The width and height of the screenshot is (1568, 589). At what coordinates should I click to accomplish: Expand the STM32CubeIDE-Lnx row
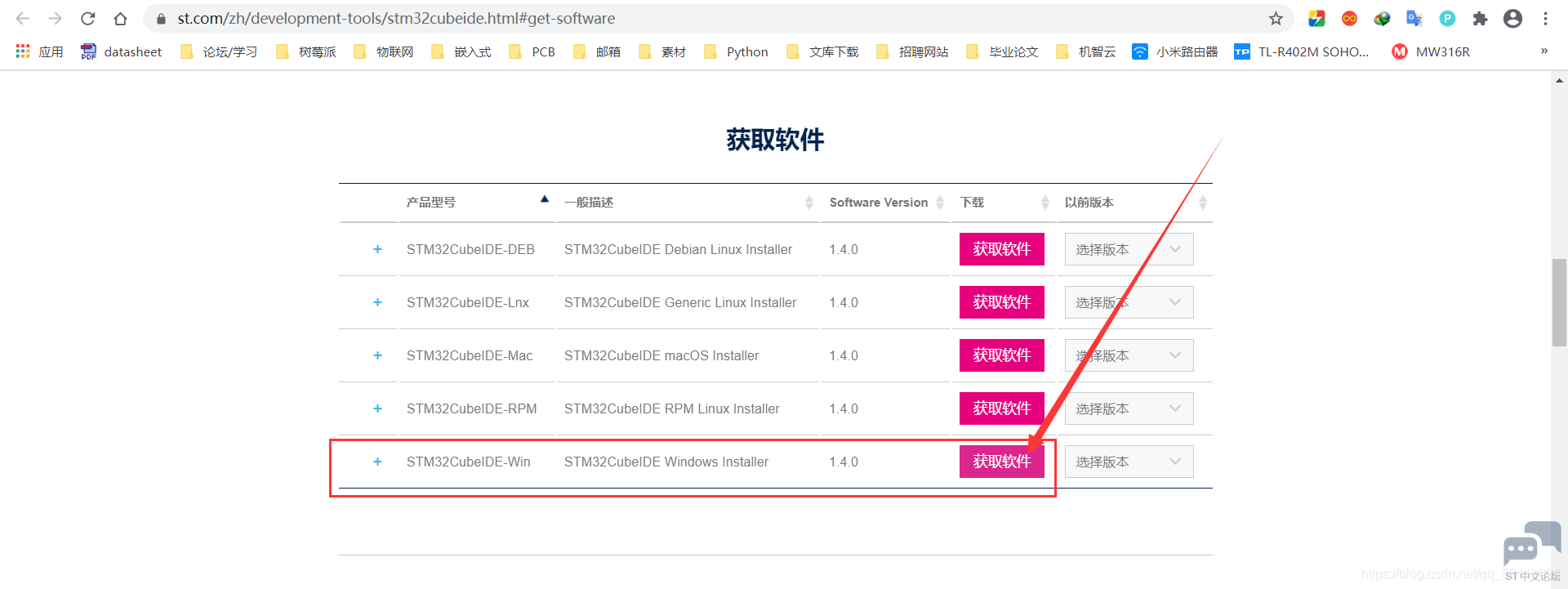(377, 302)
